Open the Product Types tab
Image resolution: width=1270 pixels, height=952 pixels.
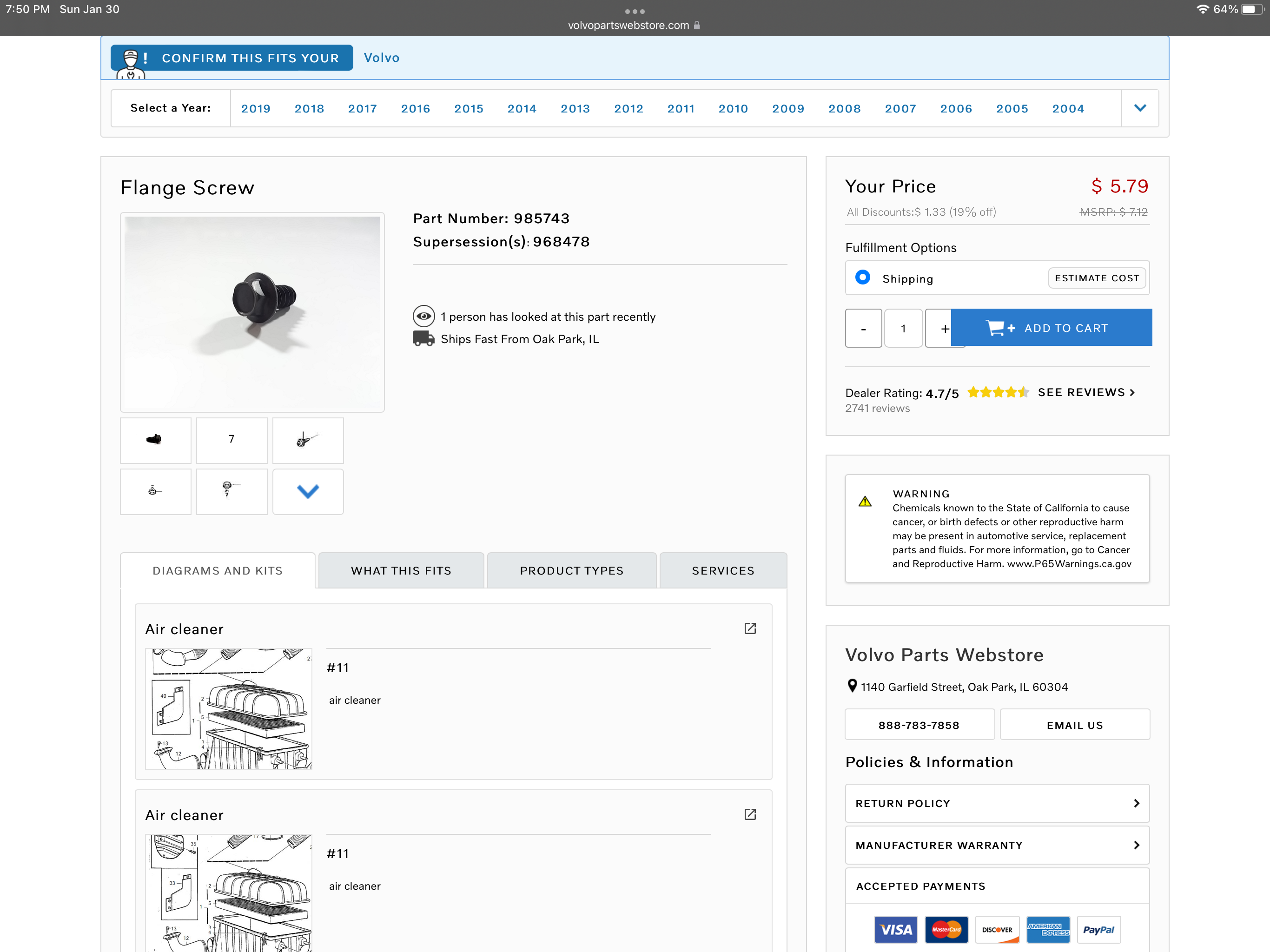(x=571, y=571)
